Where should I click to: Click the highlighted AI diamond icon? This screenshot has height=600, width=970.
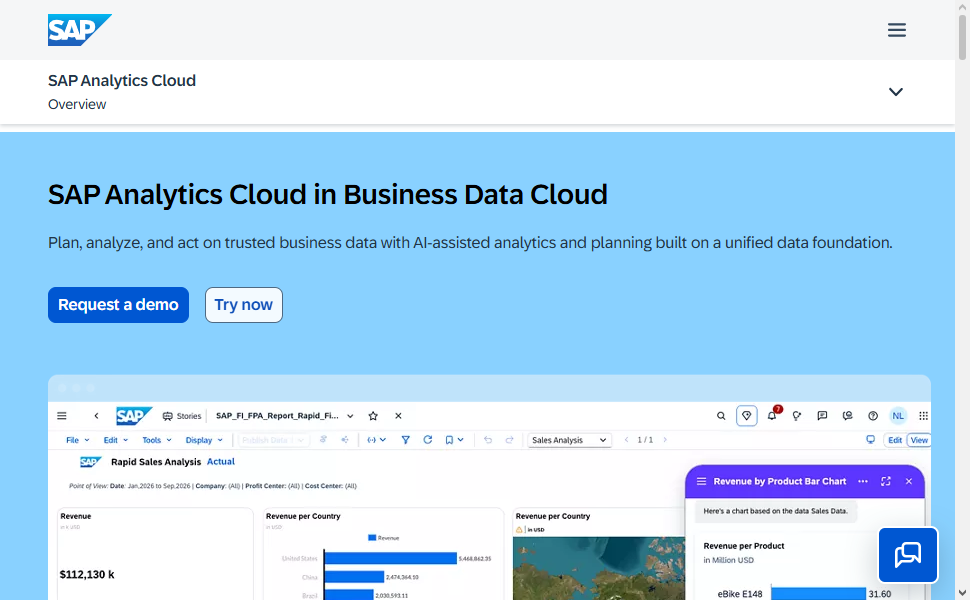tap(747, 416)
